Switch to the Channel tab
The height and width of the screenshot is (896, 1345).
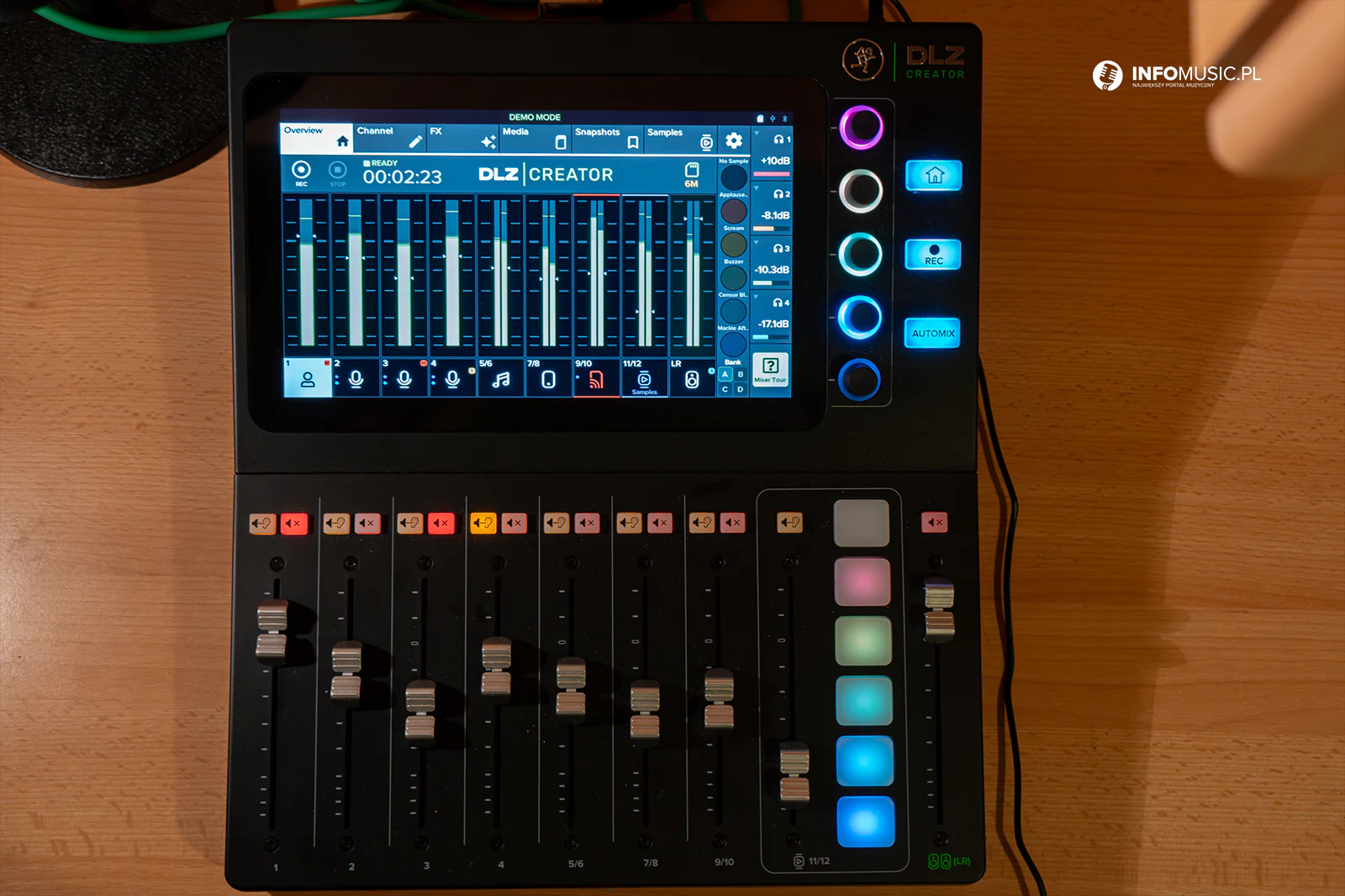point(389,138)
